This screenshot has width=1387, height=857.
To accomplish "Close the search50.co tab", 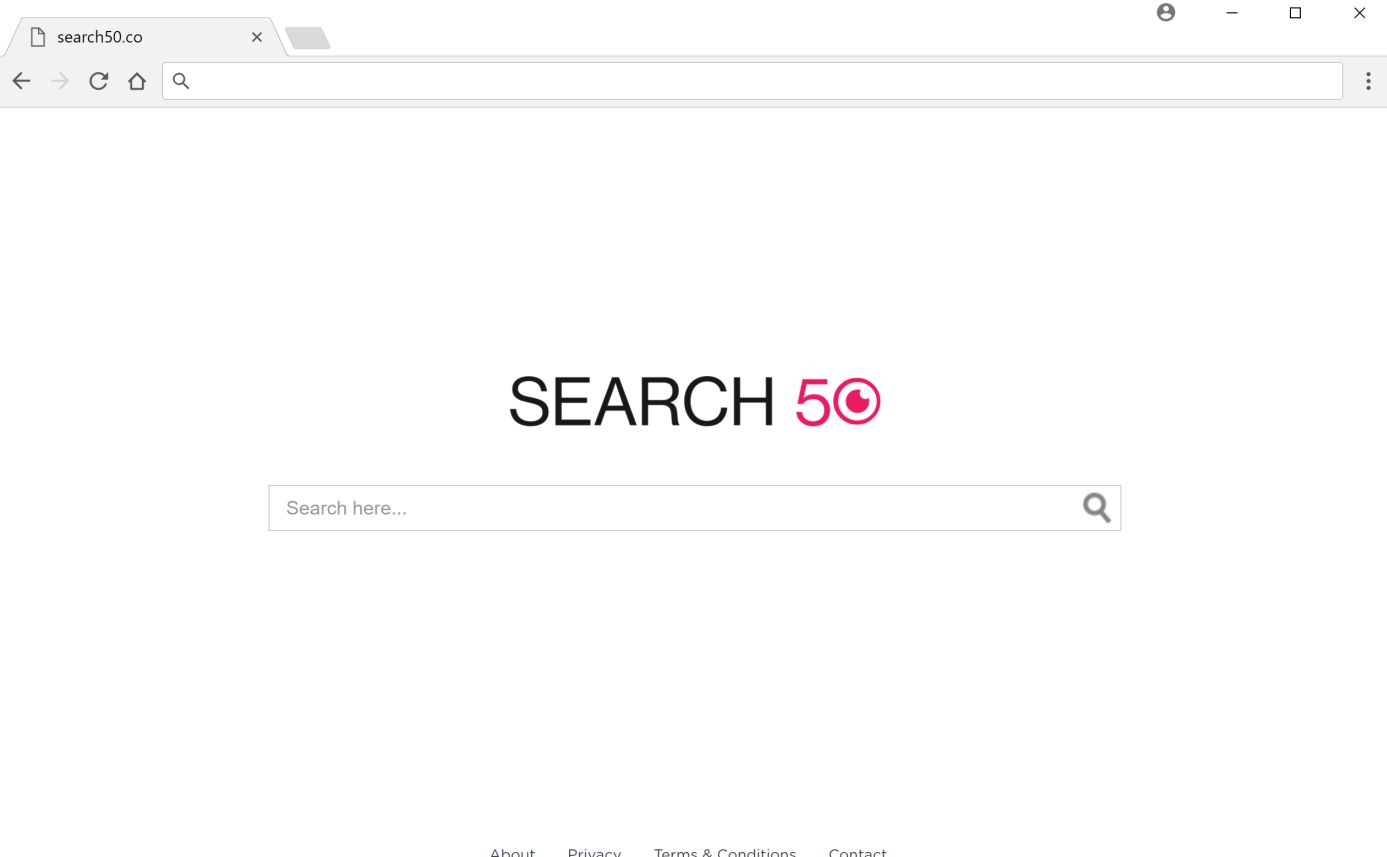I will (x=257, y=37).
